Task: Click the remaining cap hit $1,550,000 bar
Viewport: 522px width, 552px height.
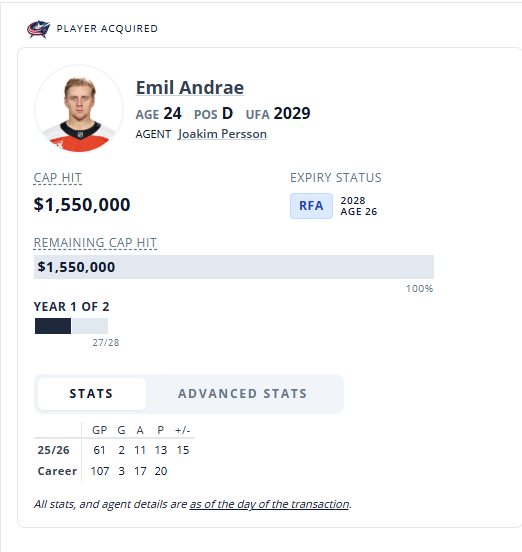Action: tap(234, 267)
